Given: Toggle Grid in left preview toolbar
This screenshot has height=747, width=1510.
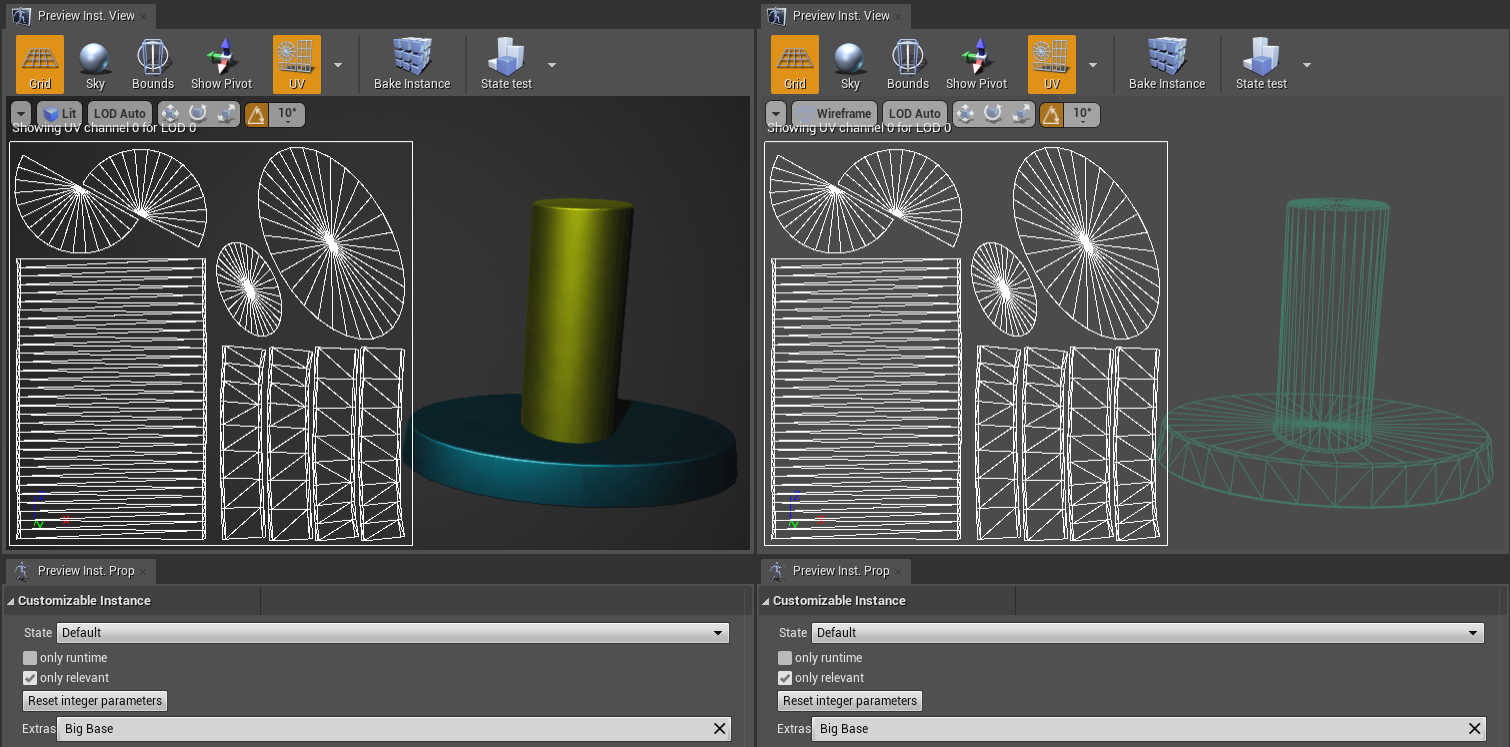Looking at the screenshot, I should coord(40,64).
